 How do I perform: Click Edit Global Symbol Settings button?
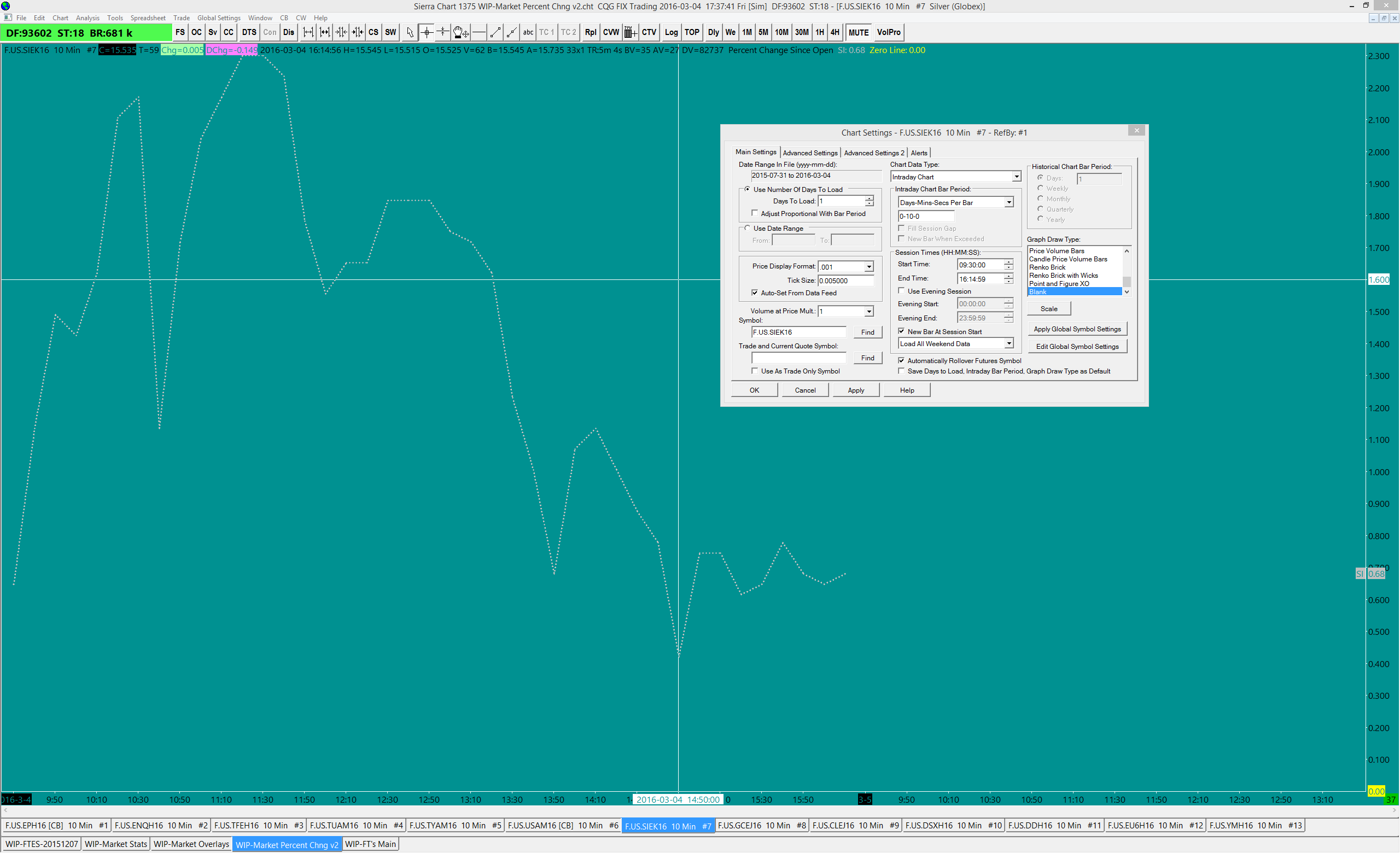[x=1077, y=347]
